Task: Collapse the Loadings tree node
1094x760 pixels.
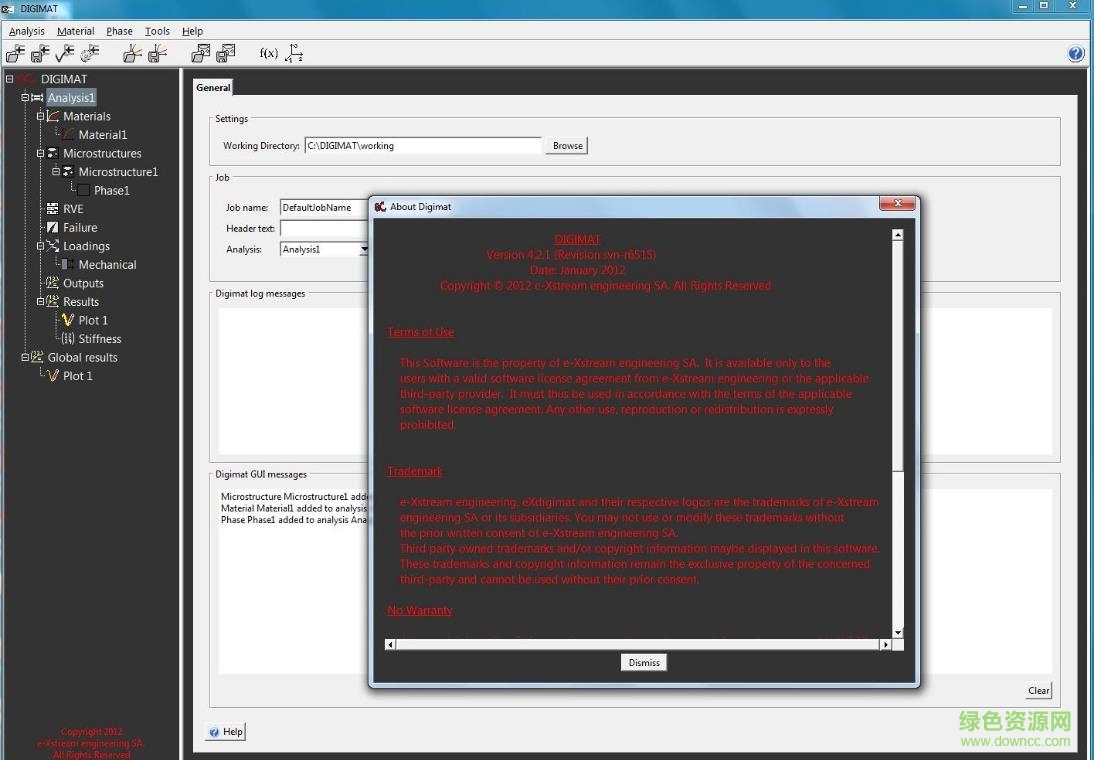Action: click(40, 246)
